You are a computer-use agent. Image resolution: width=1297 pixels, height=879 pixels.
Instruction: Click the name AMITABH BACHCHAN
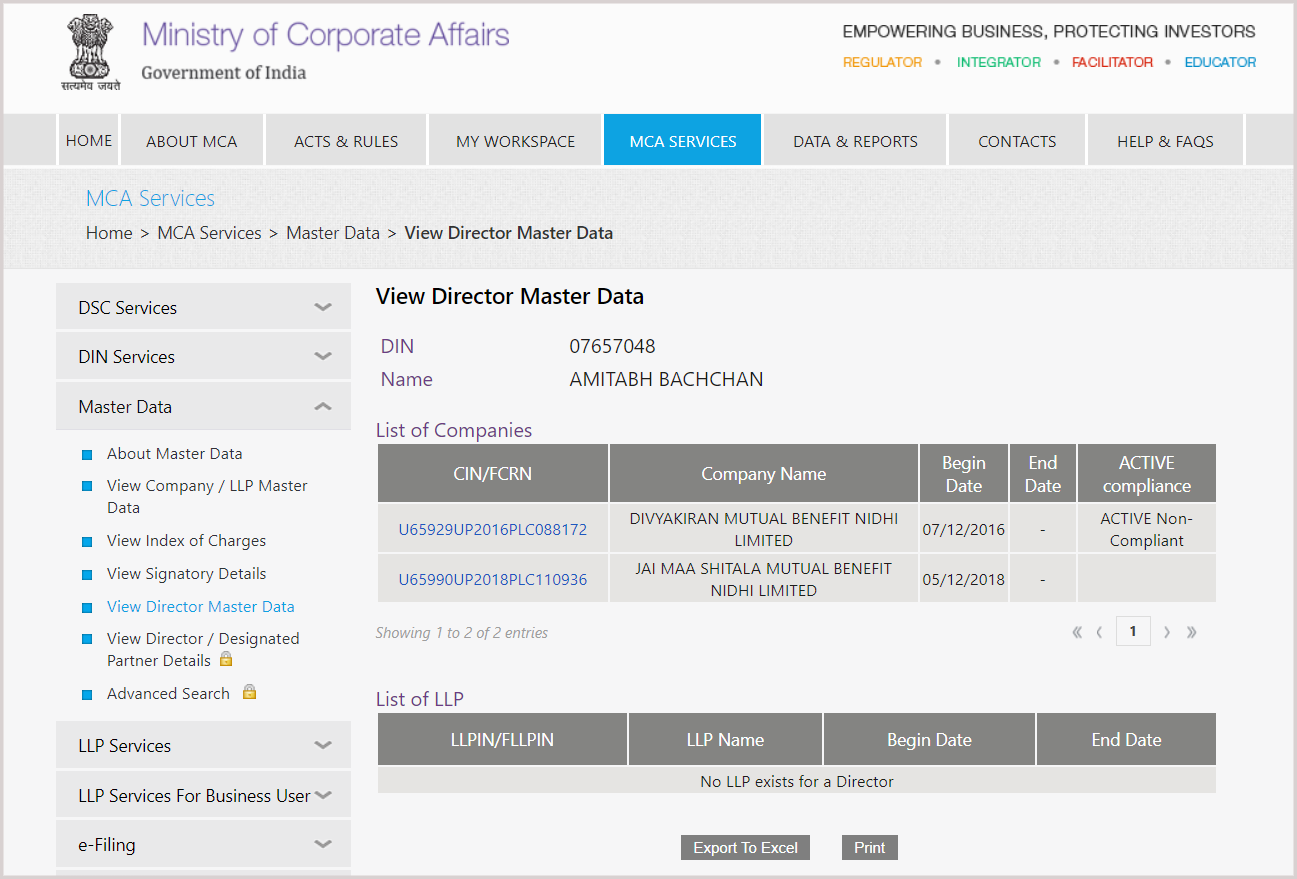point(666,379)
